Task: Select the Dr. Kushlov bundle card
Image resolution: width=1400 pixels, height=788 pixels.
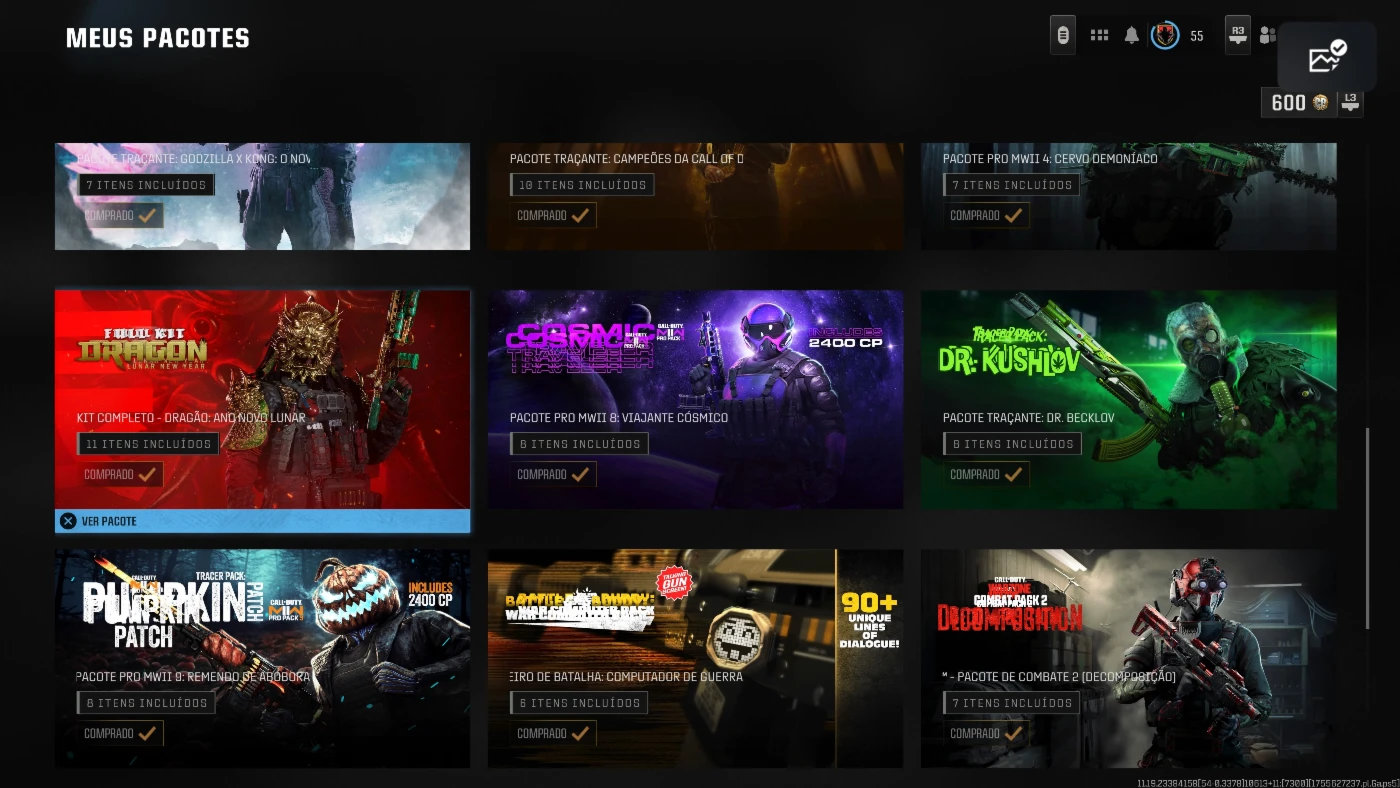Action: coord(1129,400)
